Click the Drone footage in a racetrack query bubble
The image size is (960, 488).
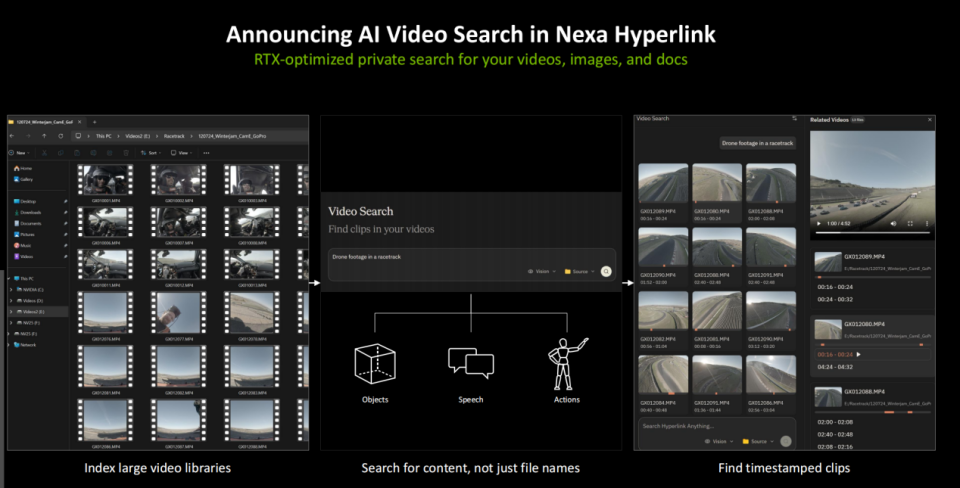tap(757, 143)
